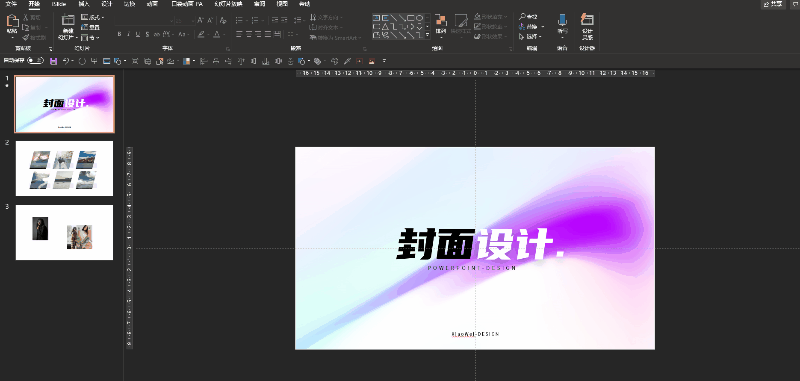Open the File (文件) menu tab

click(11, 4)
